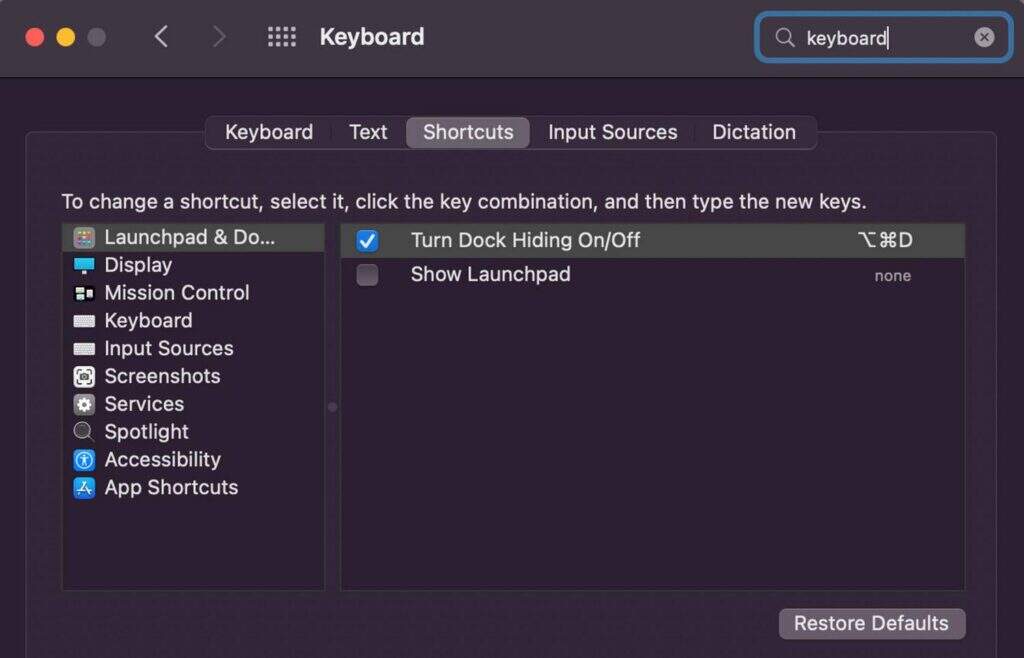
Task: Open the show-all preferences grid icon
Action: coord(282,37)
